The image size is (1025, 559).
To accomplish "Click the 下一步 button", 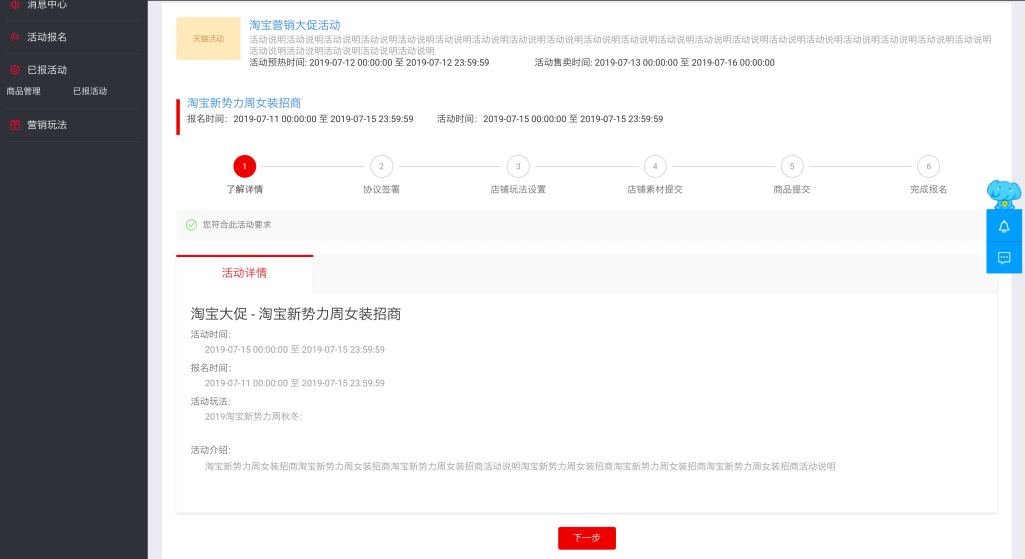I will point(586,538).
